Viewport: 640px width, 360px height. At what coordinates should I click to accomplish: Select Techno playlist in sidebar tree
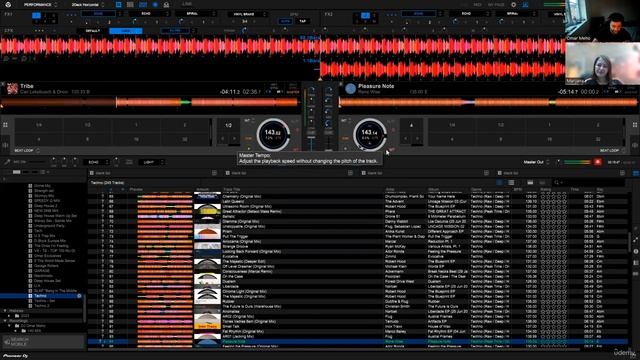coord(41,296)
